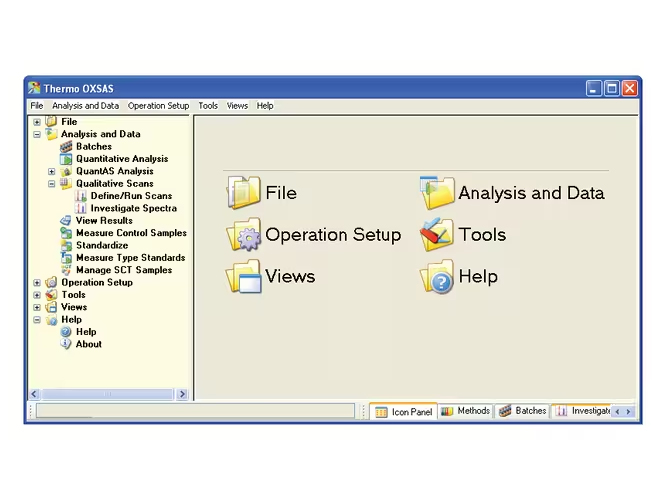Switch to the Investigate tab
The image size is (667, 500).
pyautogui.click(x=582, y=411)
